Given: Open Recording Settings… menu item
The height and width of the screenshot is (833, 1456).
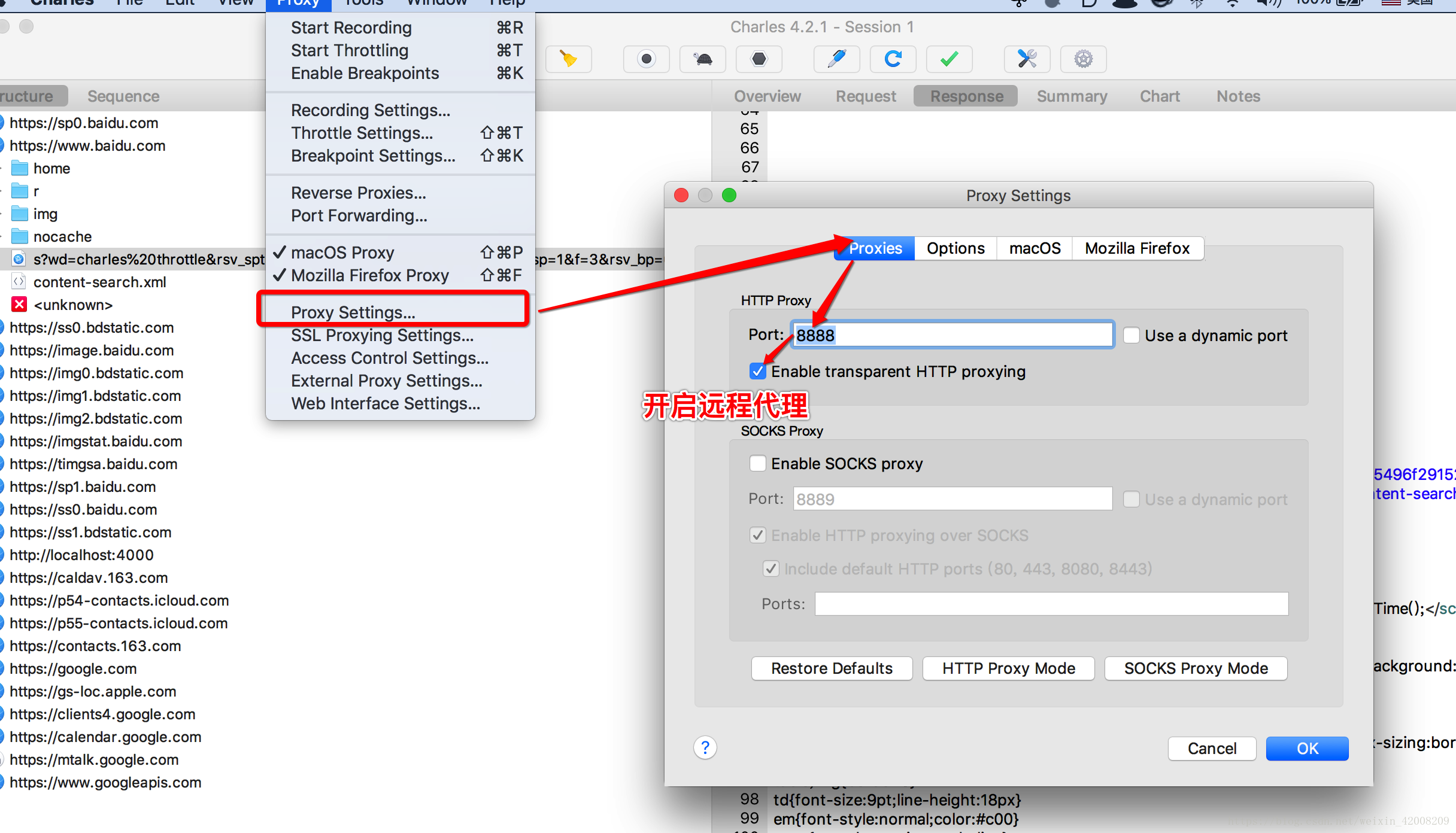Looking at the screenshot, I should (x=400, y=110).
